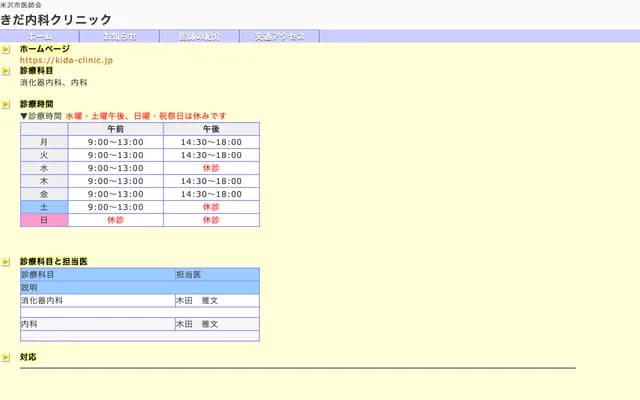Open the 医師の紹介 tab
Viewport: 640px width, 400px height.
point(200,36)
